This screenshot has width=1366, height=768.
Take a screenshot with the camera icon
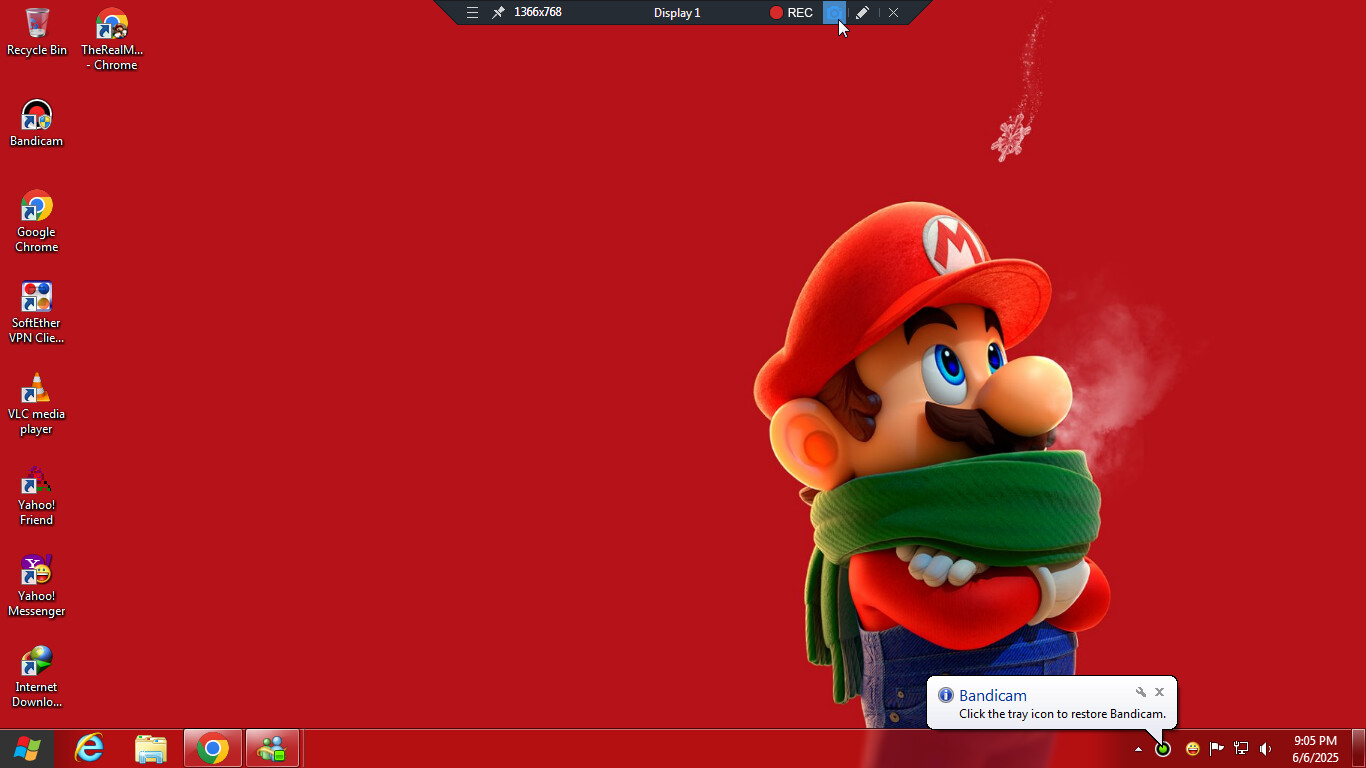[x=834, y=13]
